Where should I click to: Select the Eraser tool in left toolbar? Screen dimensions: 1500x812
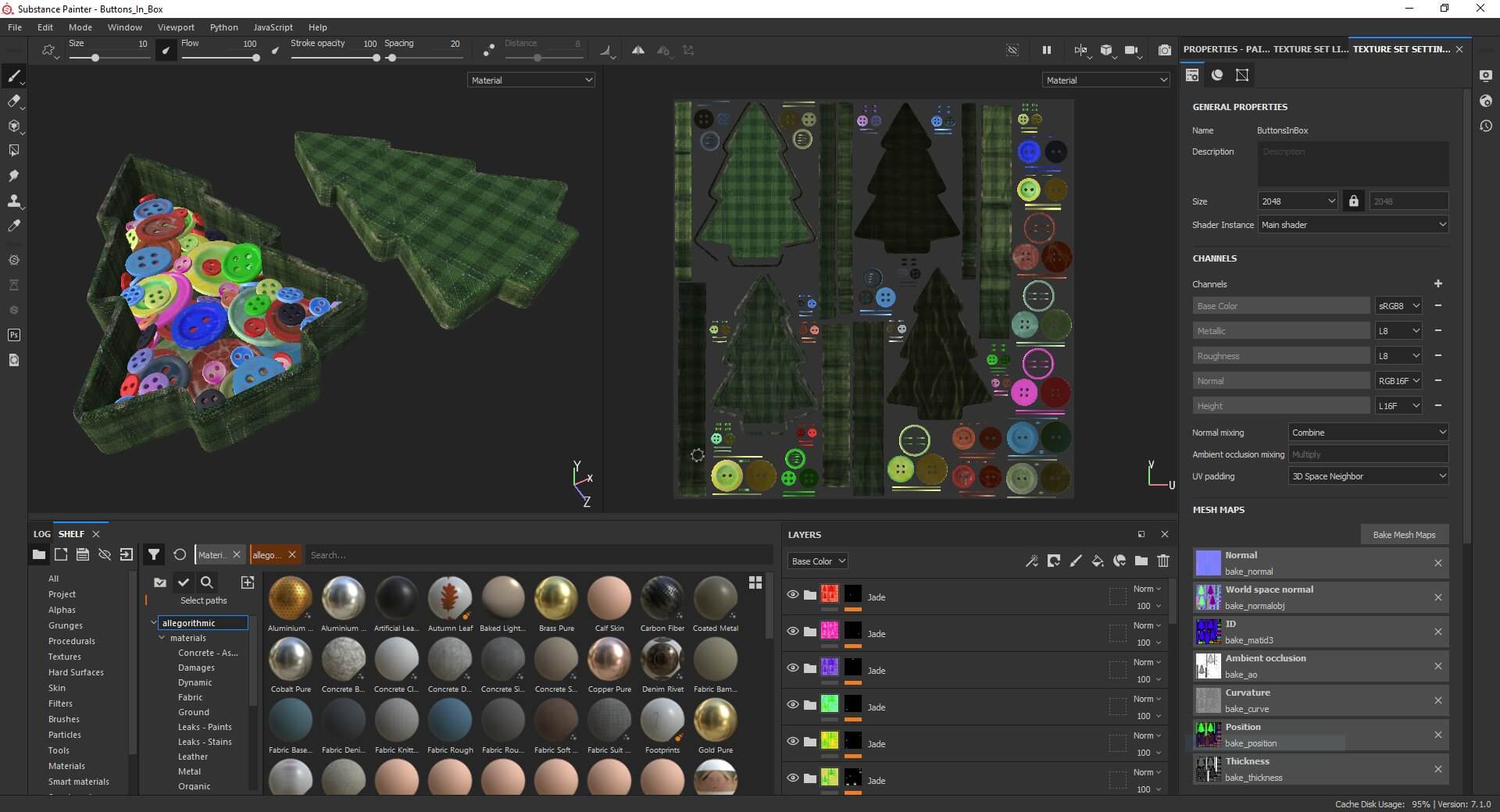(x=13, y=101)
